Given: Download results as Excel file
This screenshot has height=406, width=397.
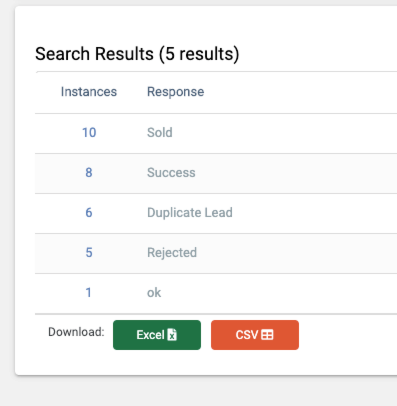Looking at the screenshot, I should click(157, 335).
